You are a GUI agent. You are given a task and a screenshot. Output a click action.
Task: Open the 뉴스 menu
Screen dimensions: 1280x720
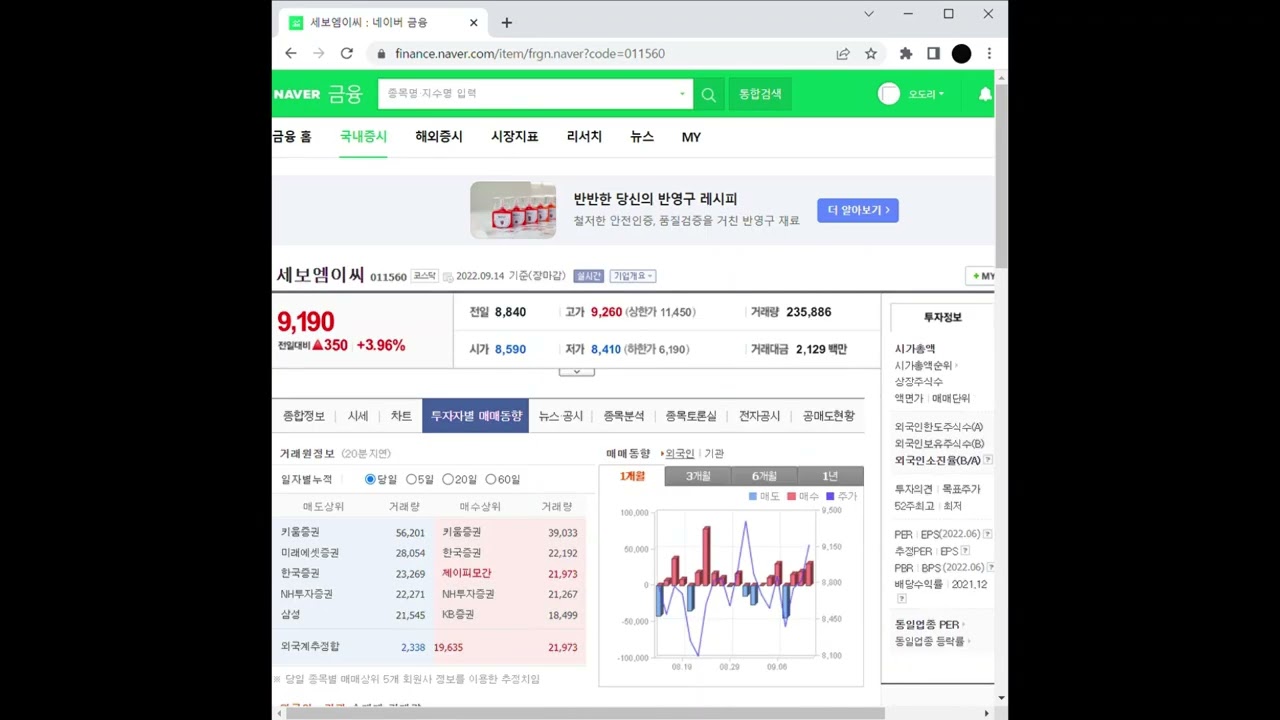[642, 137]
